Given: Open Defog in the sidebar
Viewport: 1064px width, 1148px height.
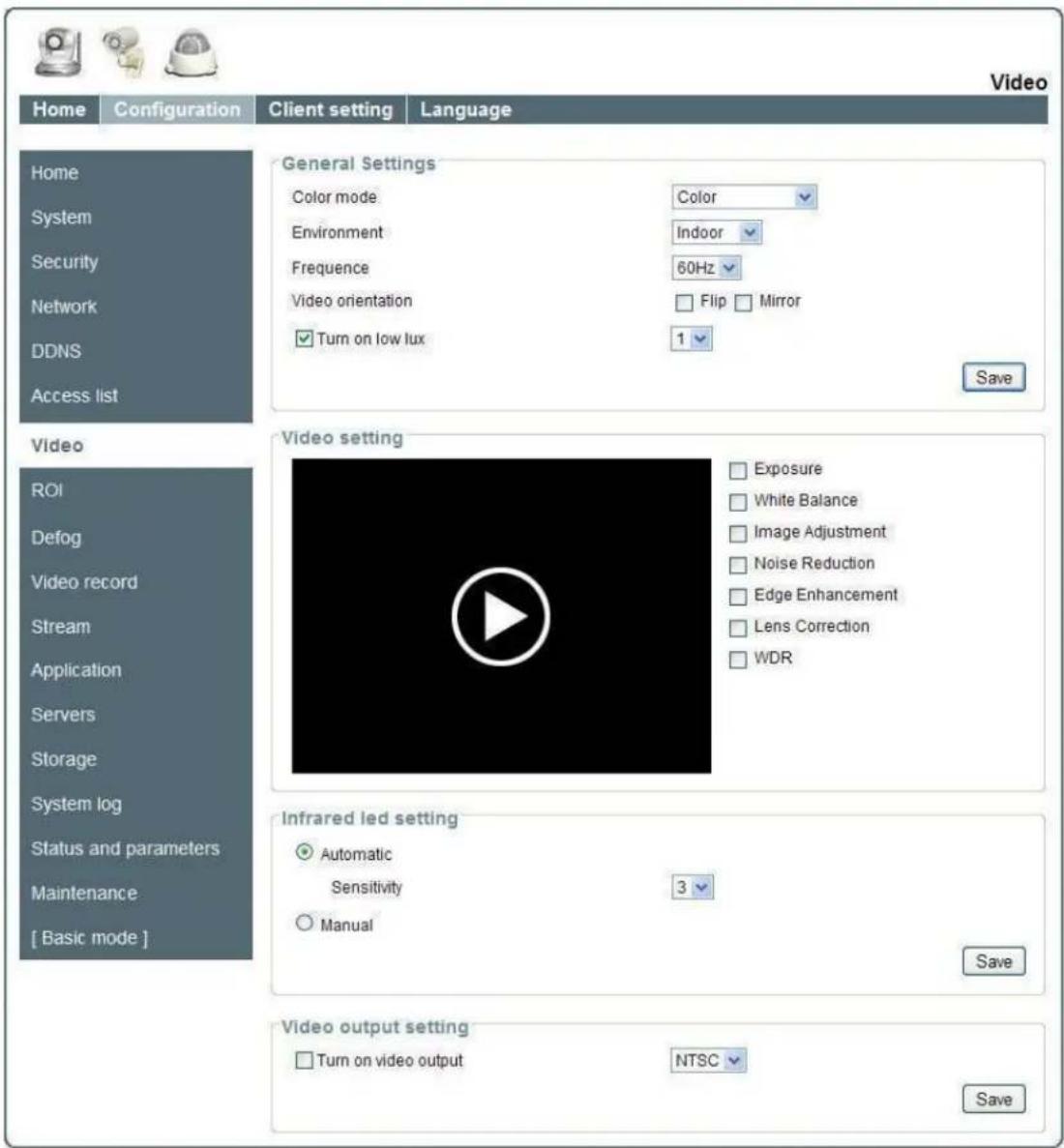Looking at the screenshot, I should (x=56, y=538).
